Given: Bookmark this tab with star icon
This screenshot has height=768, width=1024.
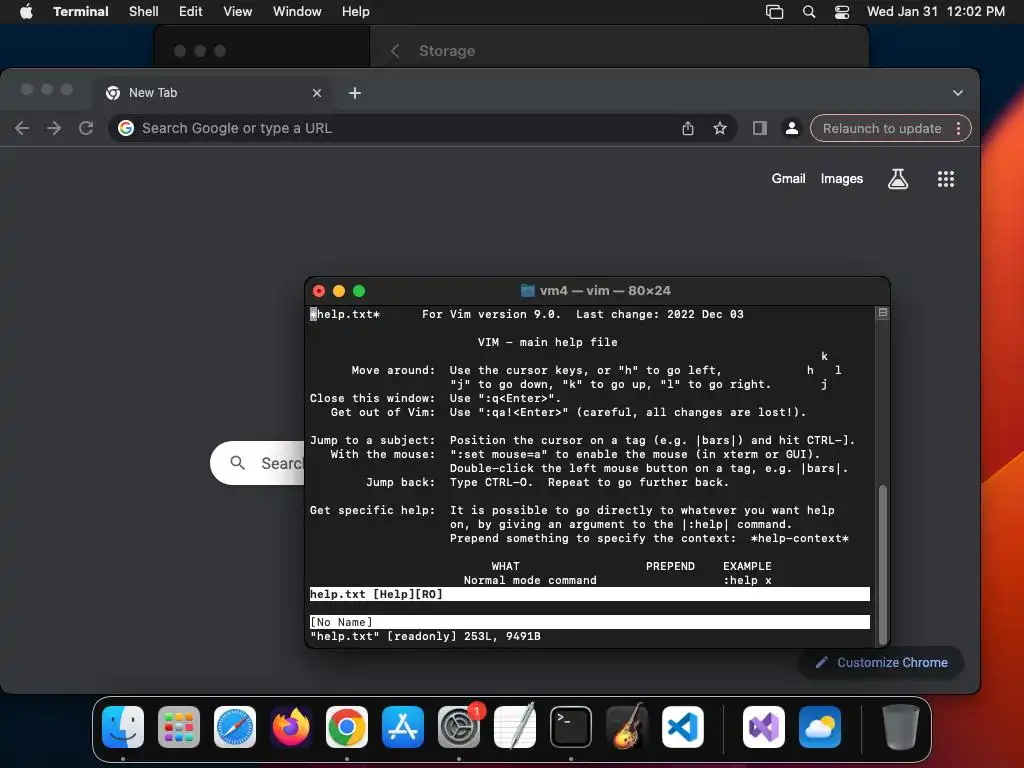Looking at the screenshot, I should [x=720, y=128].
